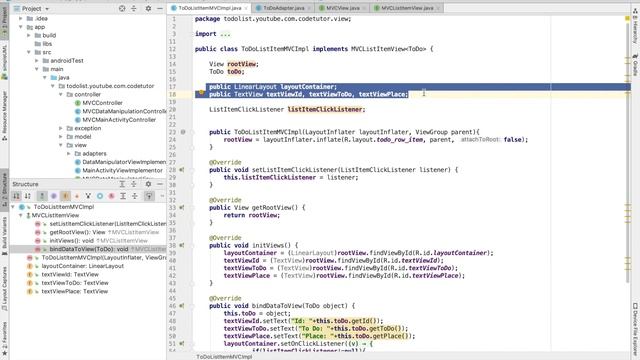
Task: Unfold the collapsed import statement ellipsis
Action: [x=225, y=34]
